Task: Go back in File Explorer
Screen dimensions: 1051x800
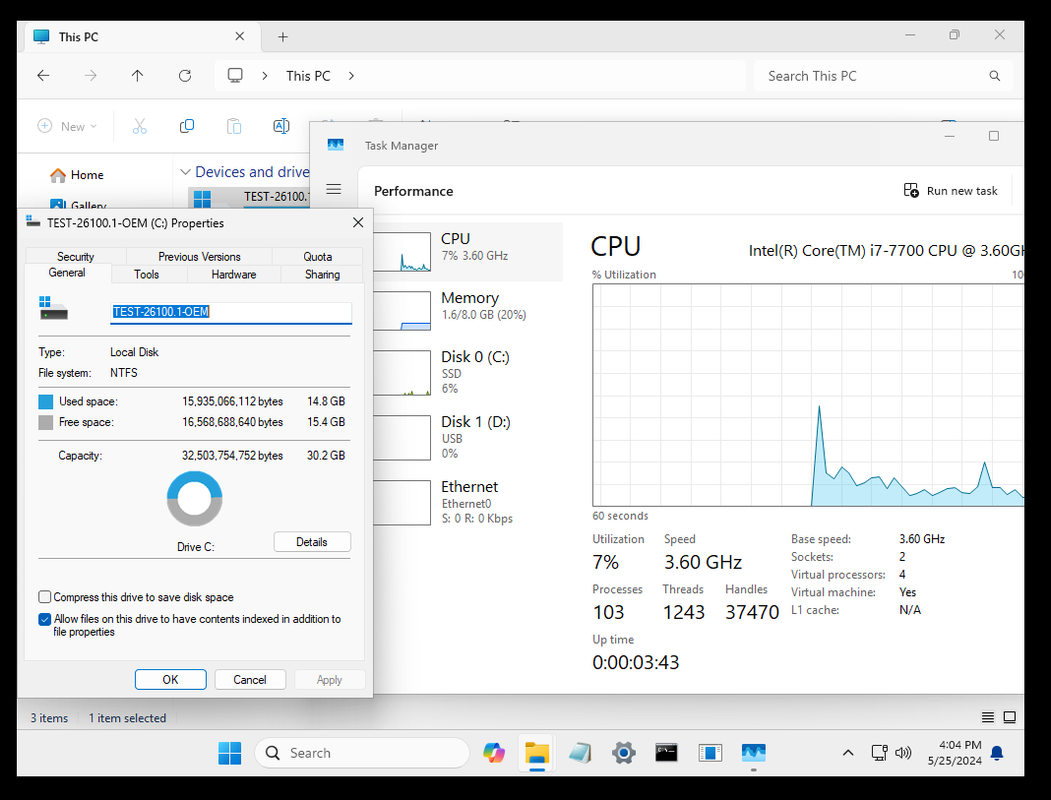Action: click(44, 76)
